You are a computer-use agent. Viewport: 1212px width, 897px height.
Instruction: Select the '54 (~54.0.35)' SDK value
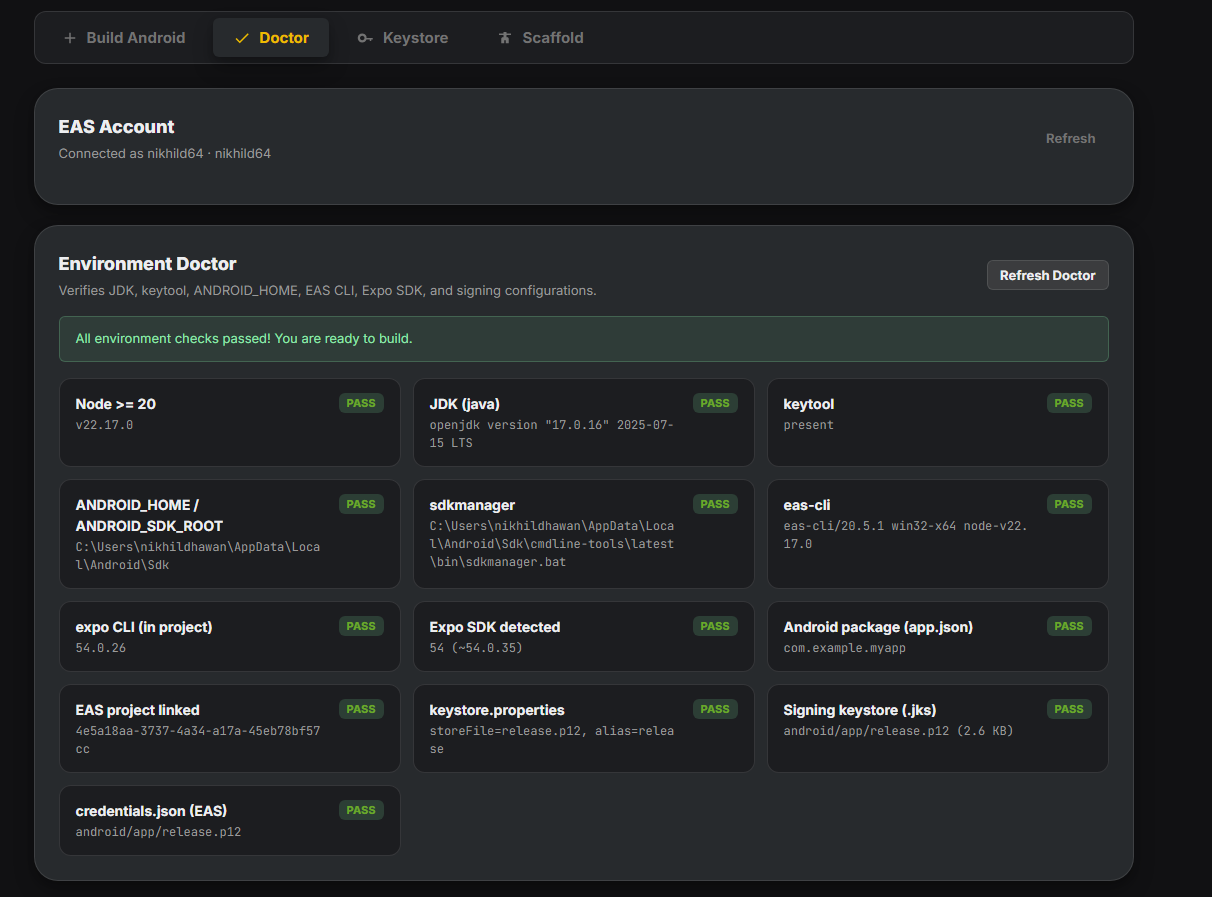(x=475, y=648)
